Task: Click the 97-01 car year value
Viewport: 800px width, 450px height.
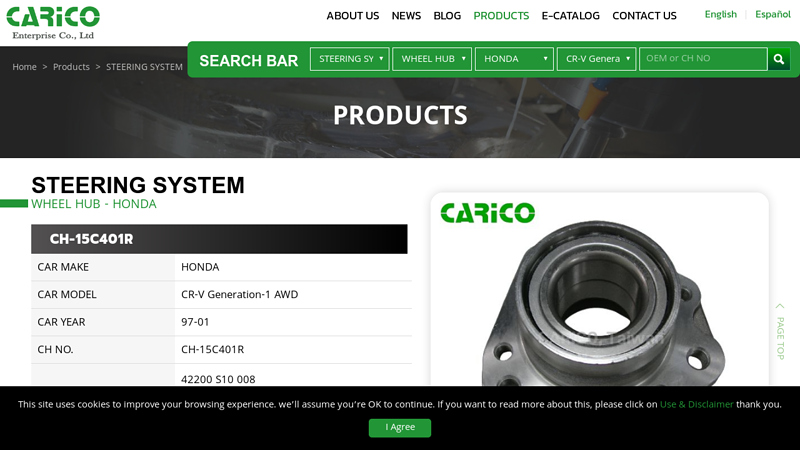Action: coord(195,322)
